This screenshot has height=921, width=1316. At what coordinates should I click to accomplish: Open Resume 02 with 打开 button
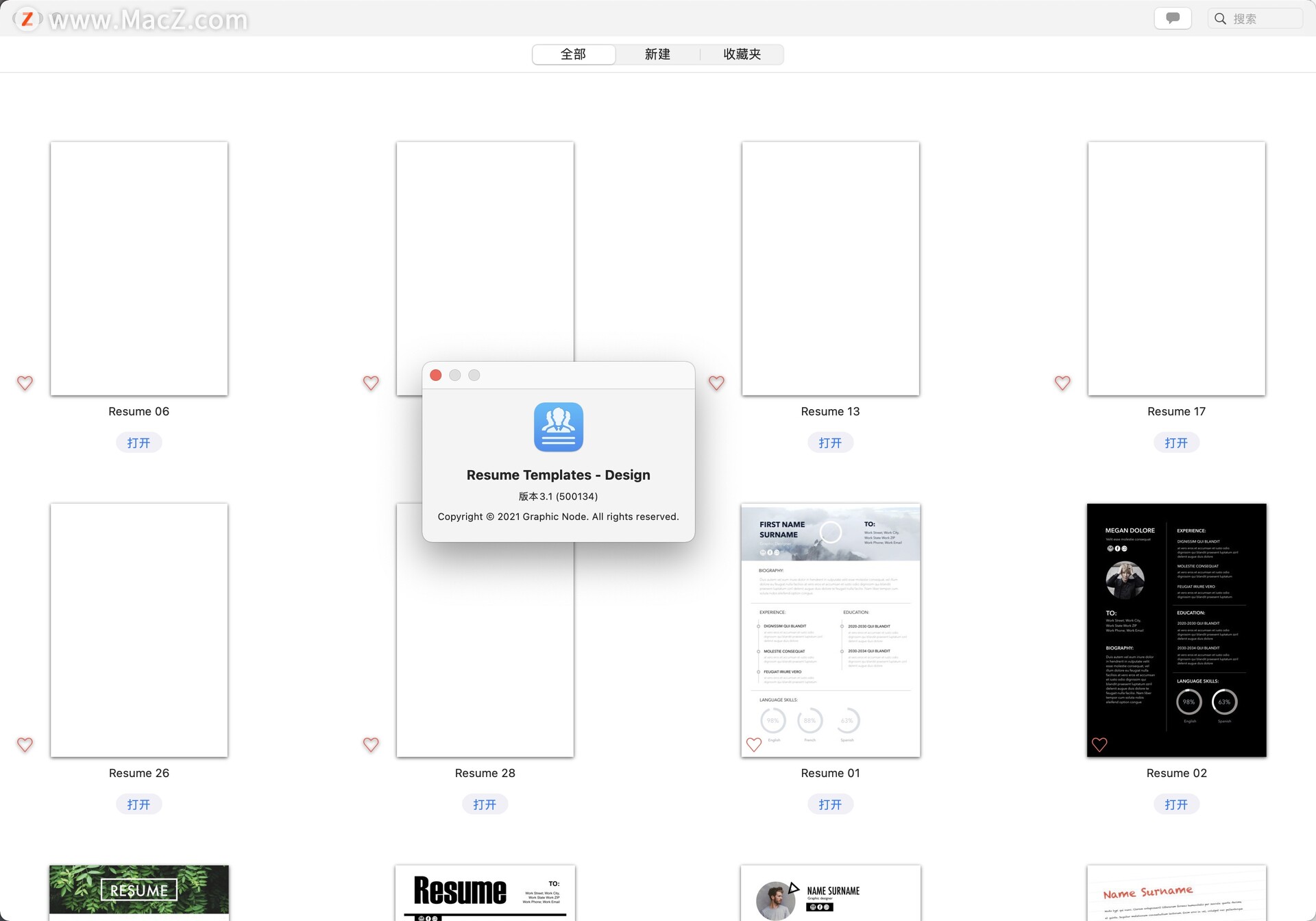pyautogui.click(x=1176, y=805)
